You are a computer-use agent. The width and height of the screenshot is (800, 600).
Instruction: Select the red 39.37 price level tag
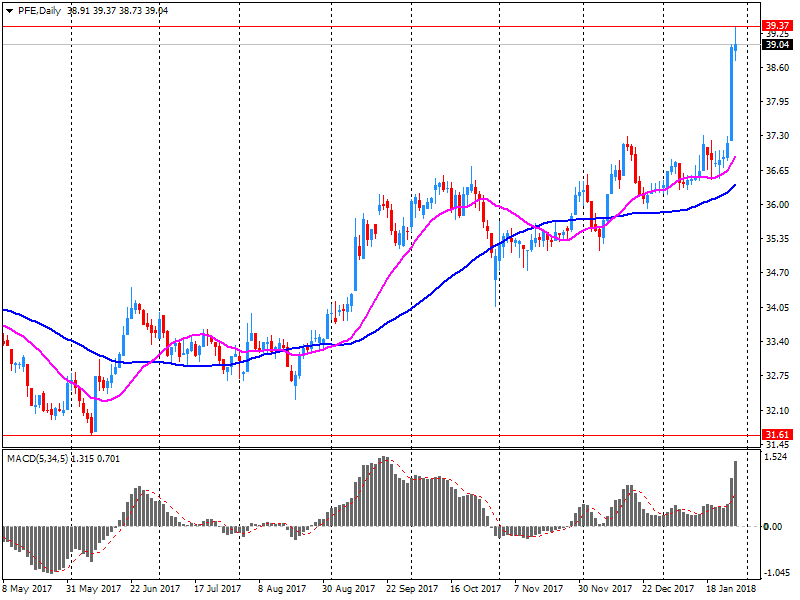coord(776,26)
